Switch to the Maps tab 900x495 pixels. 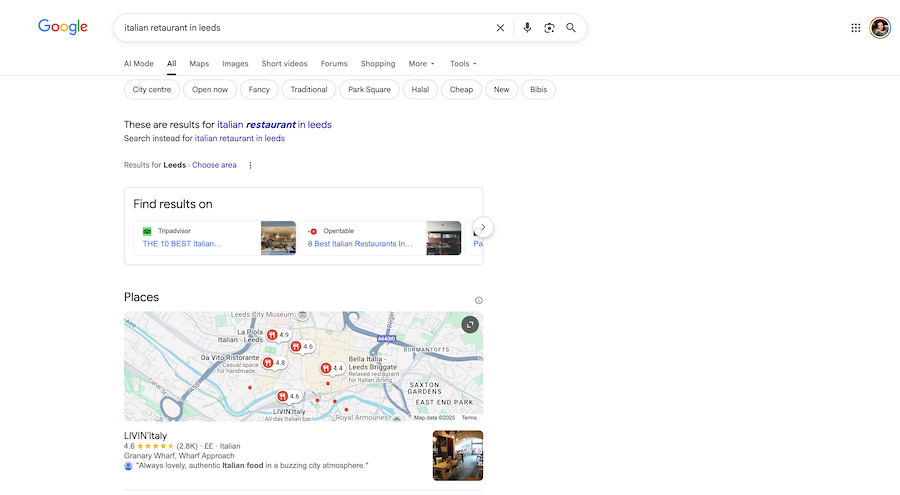click(x=199, y=64)
